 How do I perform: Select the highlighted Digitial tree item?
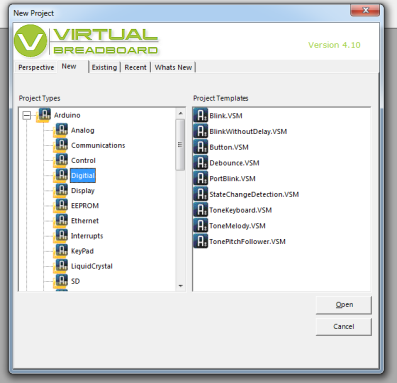click(x=83, y=176)
